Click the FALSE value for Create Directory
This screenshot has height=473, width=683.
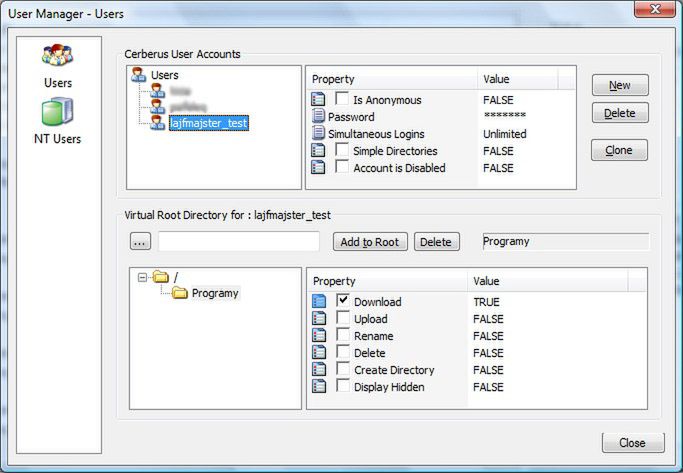click(488, 370)
